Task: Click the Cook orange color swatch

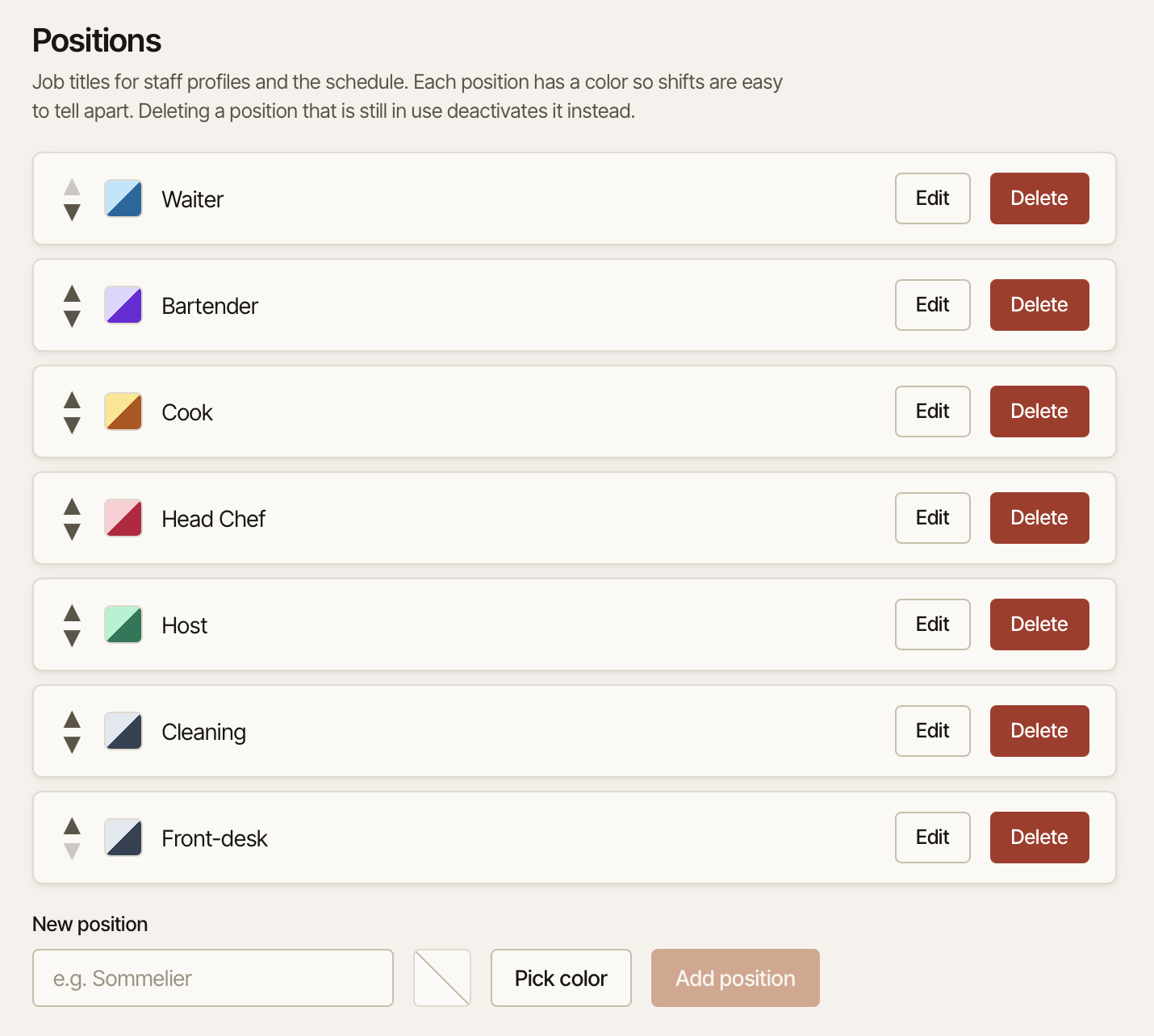Action: (x=123, y=411)
